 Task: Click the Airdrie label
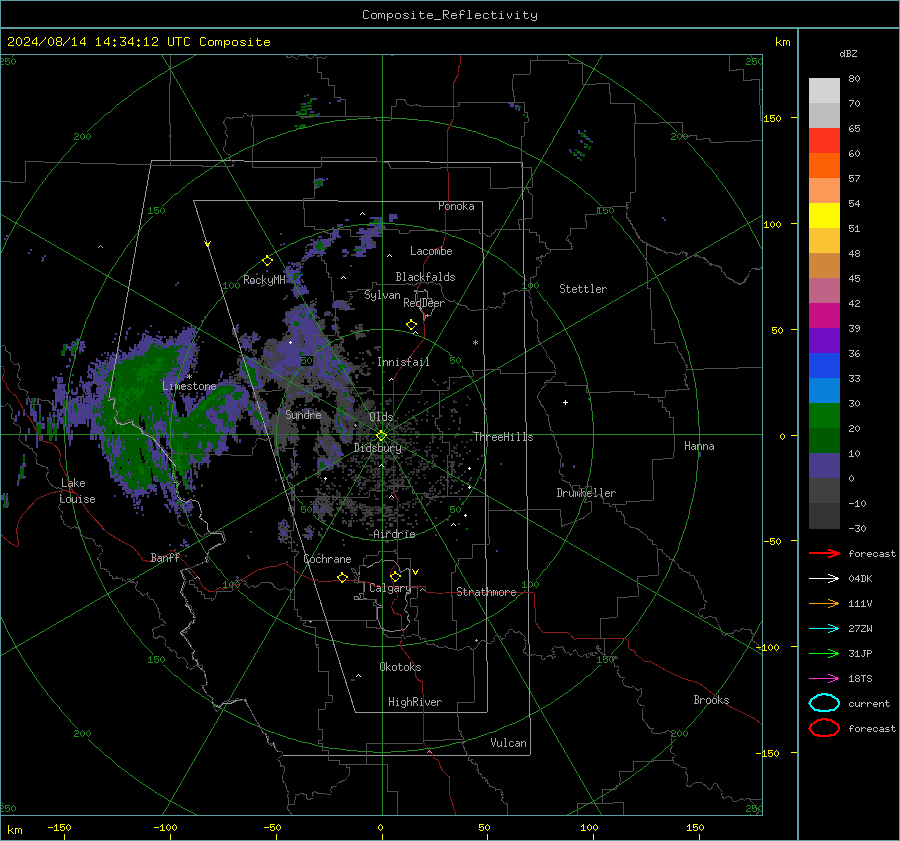[x=394, y=534]
